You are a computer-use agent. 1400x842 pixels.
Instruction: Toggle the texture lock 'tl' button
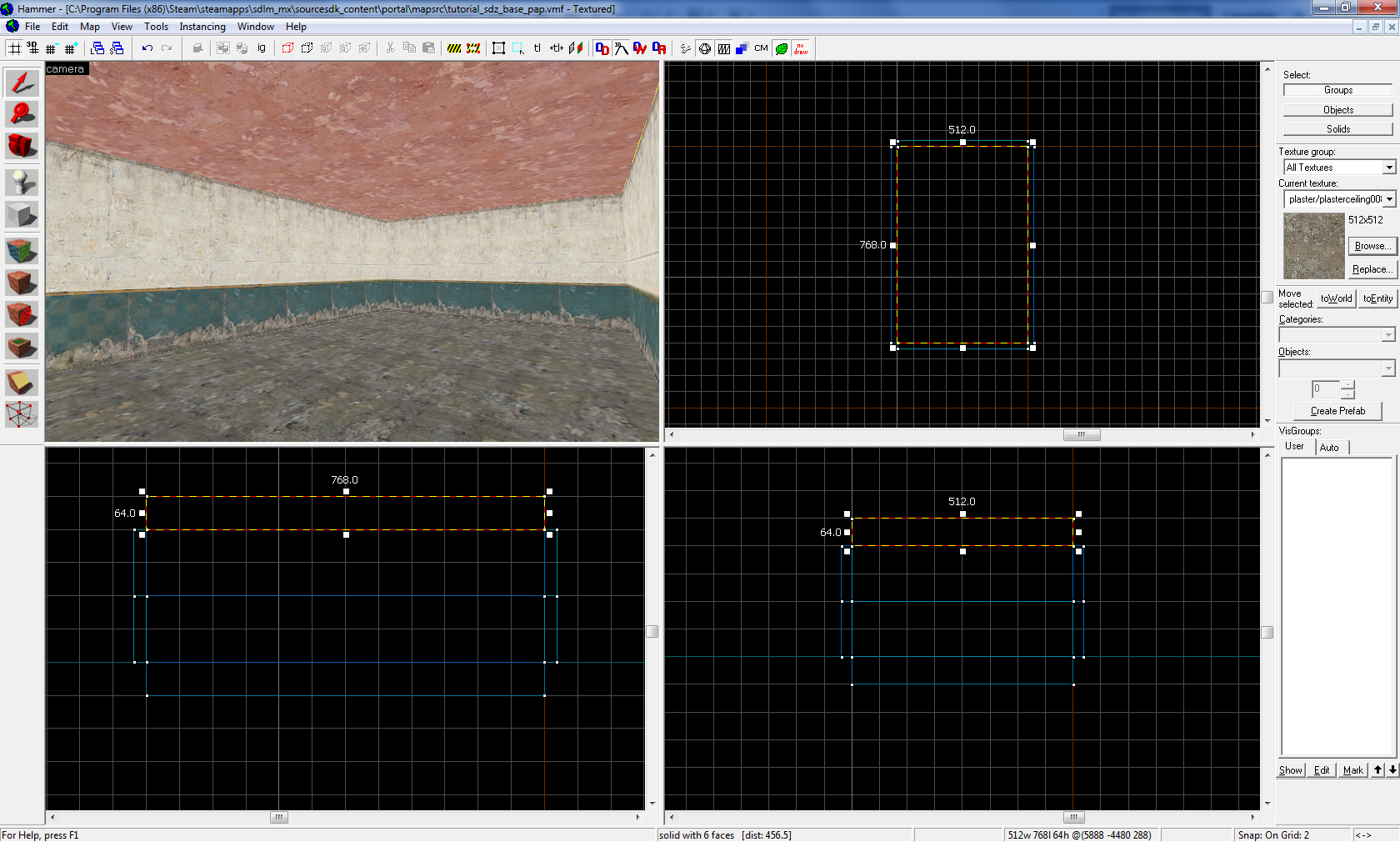pos(537,48)
